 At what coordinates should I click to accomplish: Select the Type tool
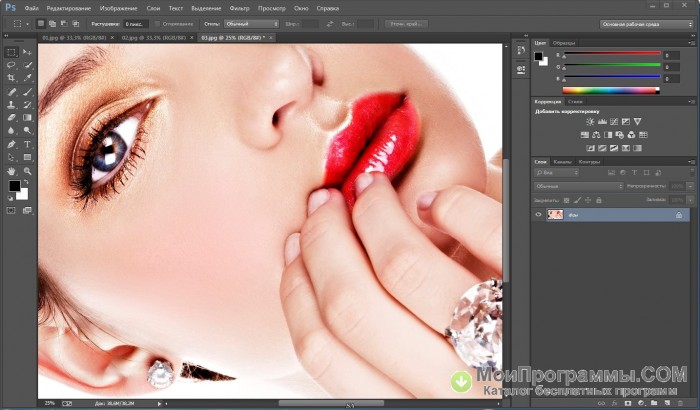[x=26, y=144]
